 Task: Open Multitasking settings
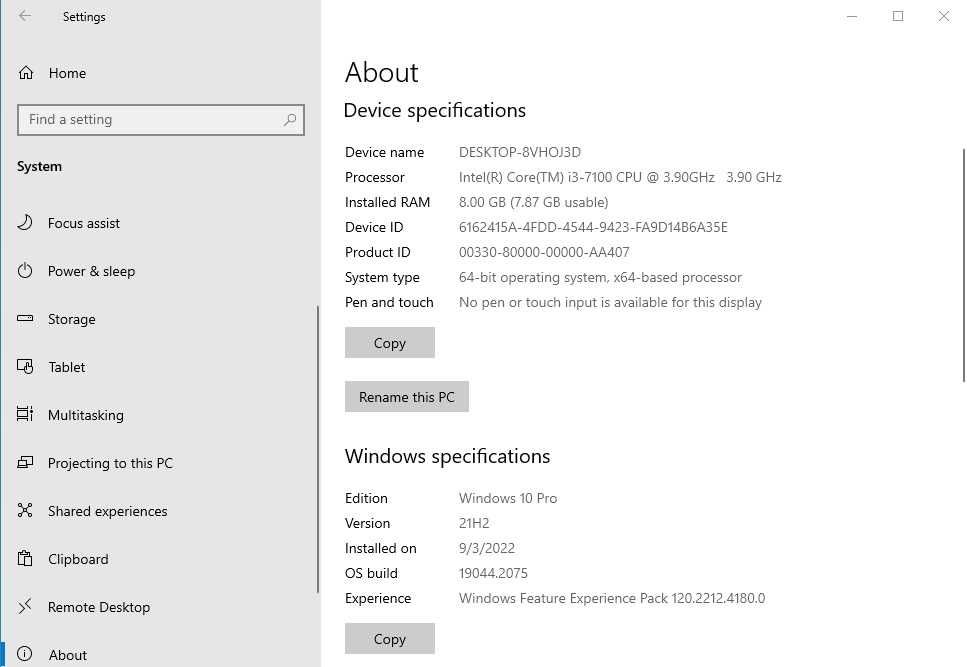160,415
